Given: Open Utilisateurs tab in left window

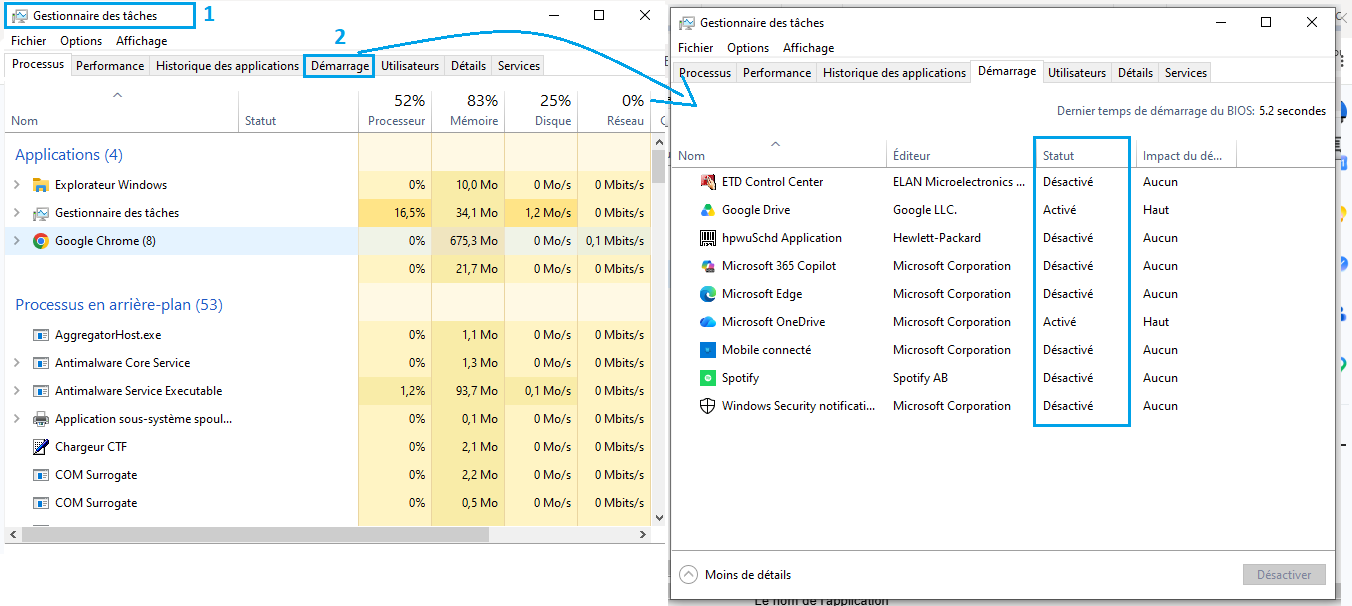Looking at the screenshot, I should click(x=410, y=66).
